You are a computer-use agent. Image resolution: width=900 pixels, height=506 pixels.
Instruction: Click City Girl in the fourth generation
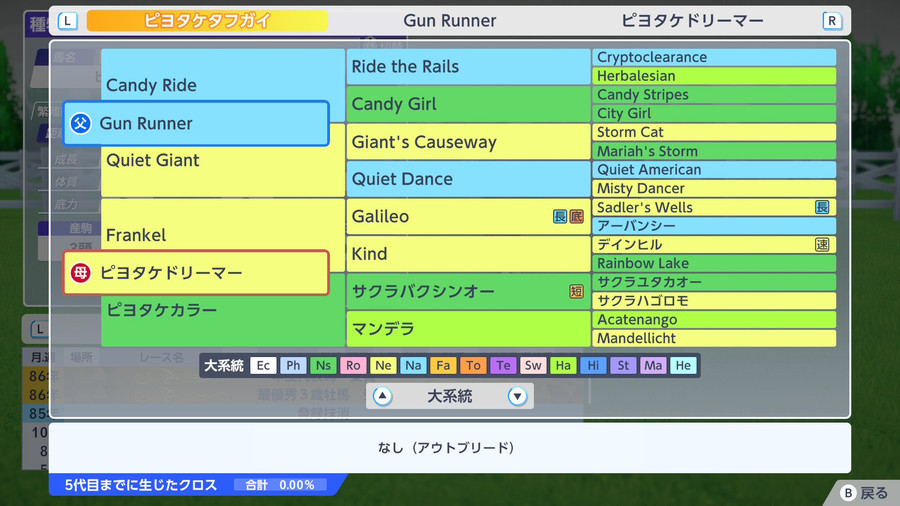(x=714, y=114)
